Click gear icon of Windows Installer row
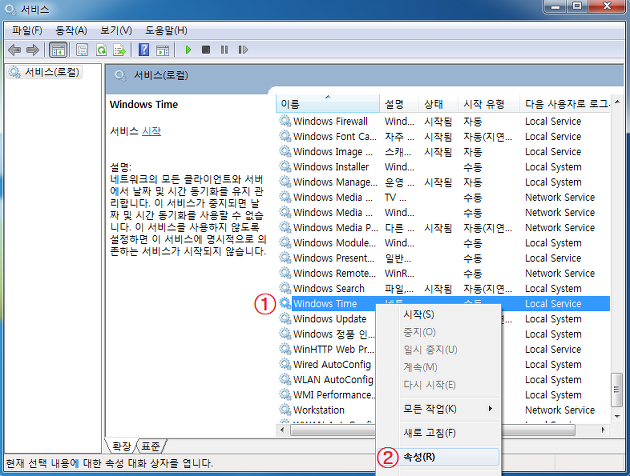Screen dimensions: 630x476 [285, 166]
